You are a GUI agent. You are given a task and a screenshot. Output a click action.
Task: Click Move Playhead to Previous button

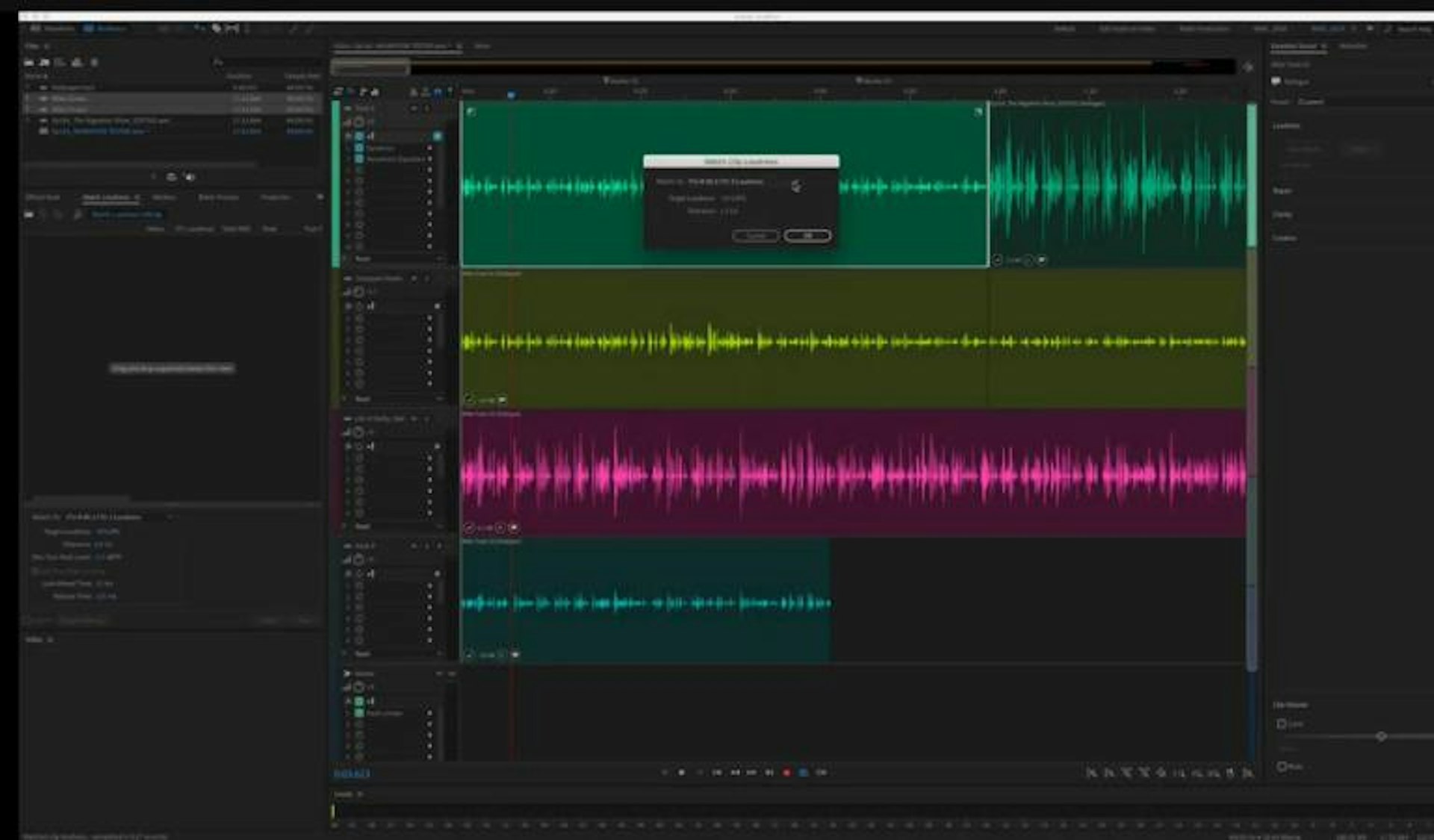point(717,772)
